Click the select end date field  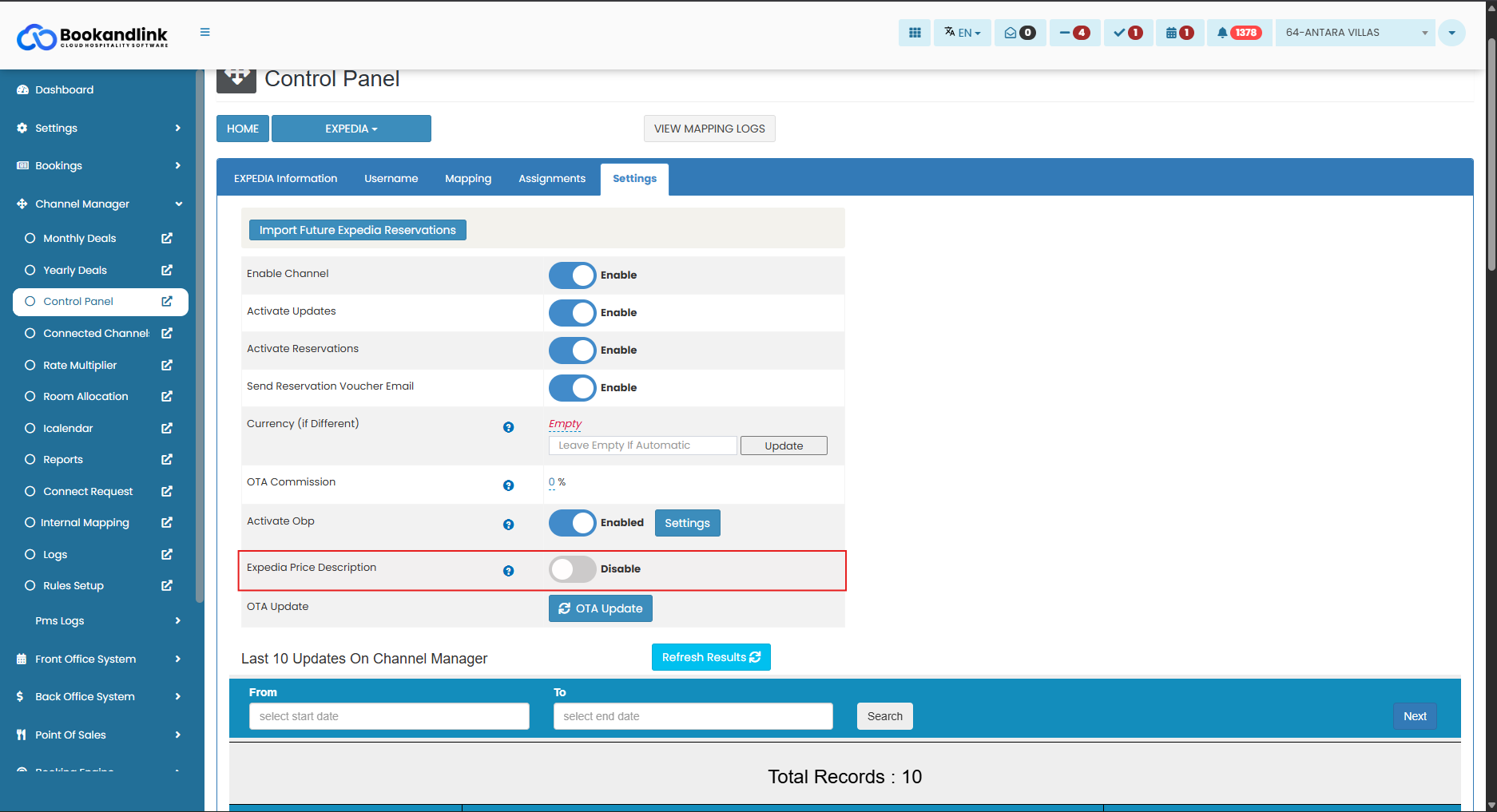point(693,716)
